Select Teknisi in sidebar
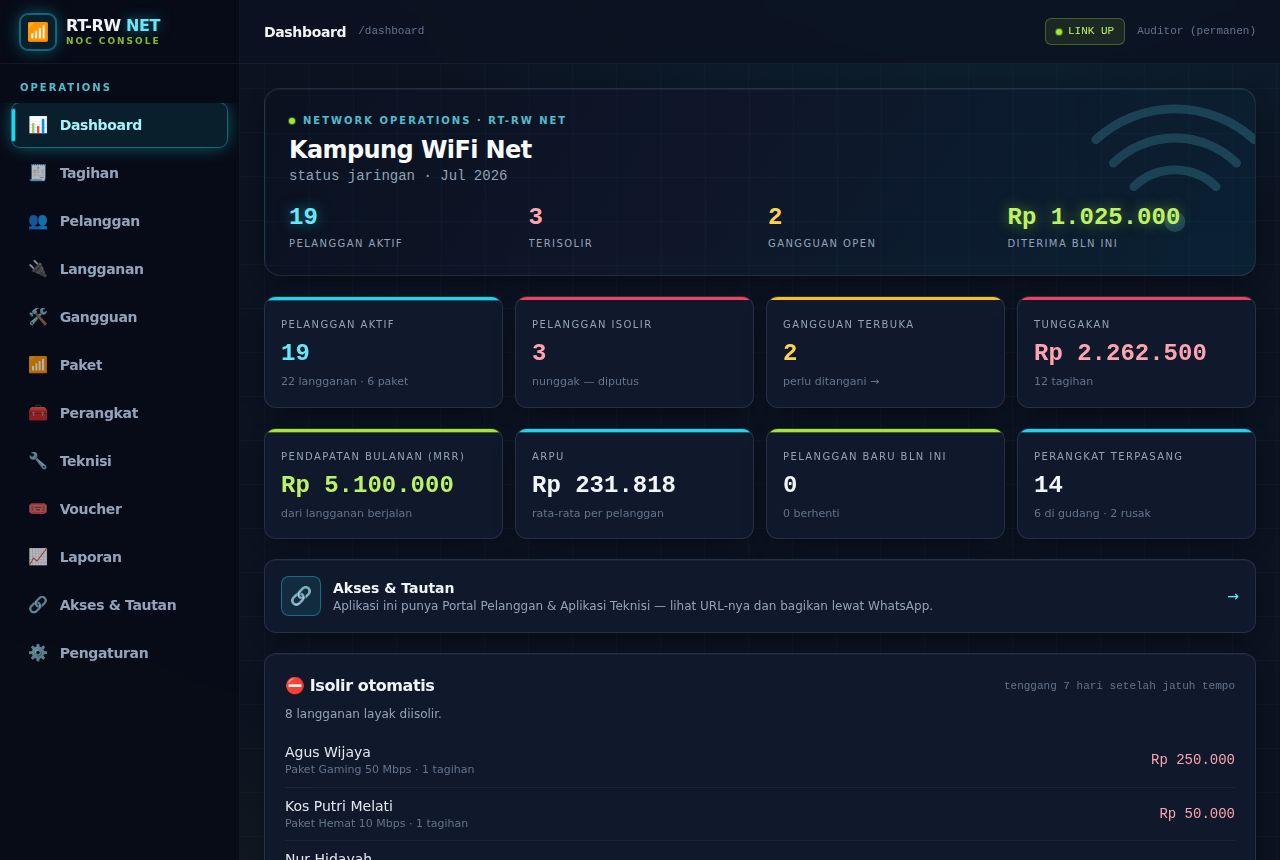 [120, 461]
